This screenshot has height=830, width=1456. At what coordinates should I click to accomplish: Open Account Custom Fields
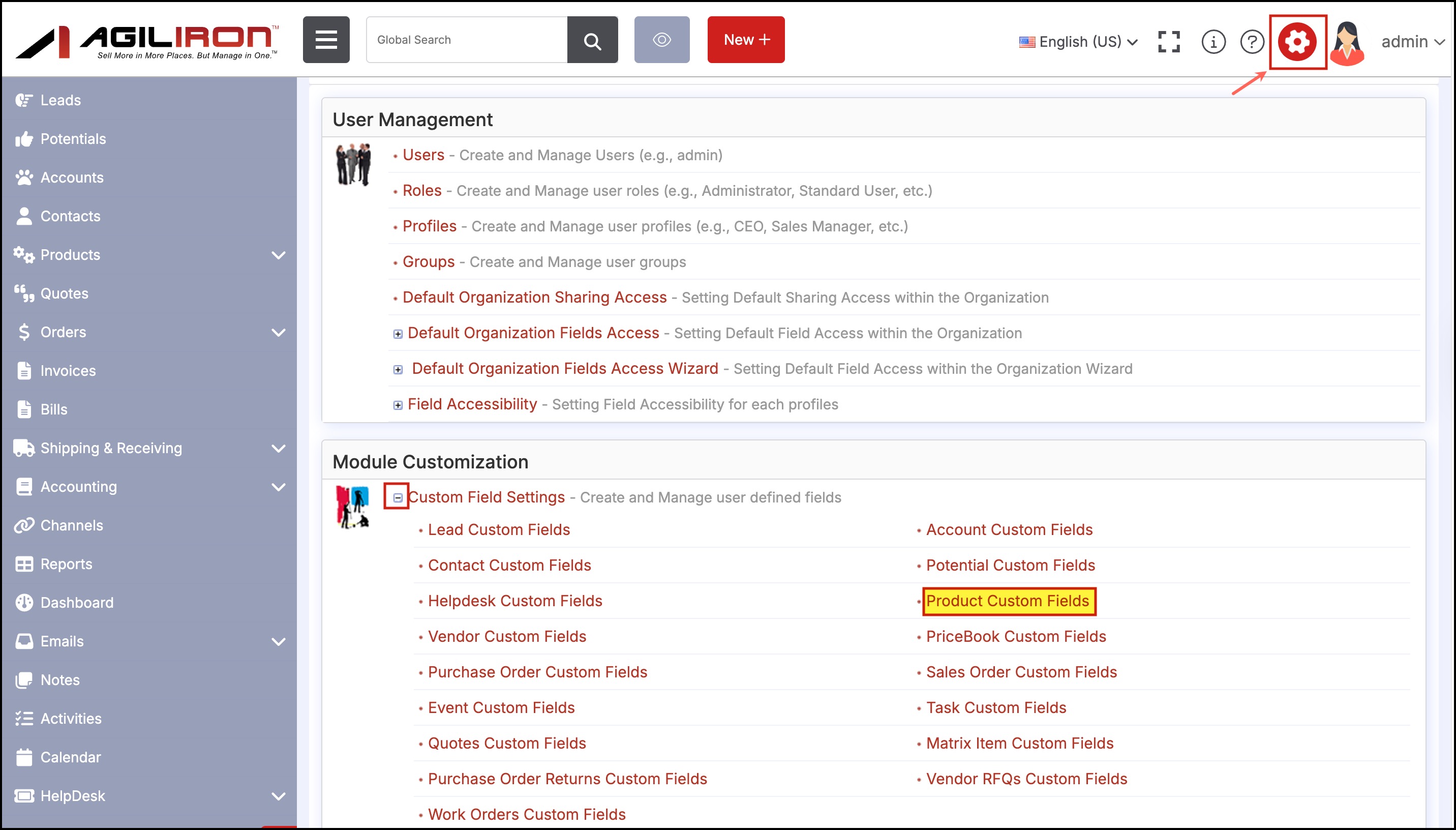[1010, 530]
